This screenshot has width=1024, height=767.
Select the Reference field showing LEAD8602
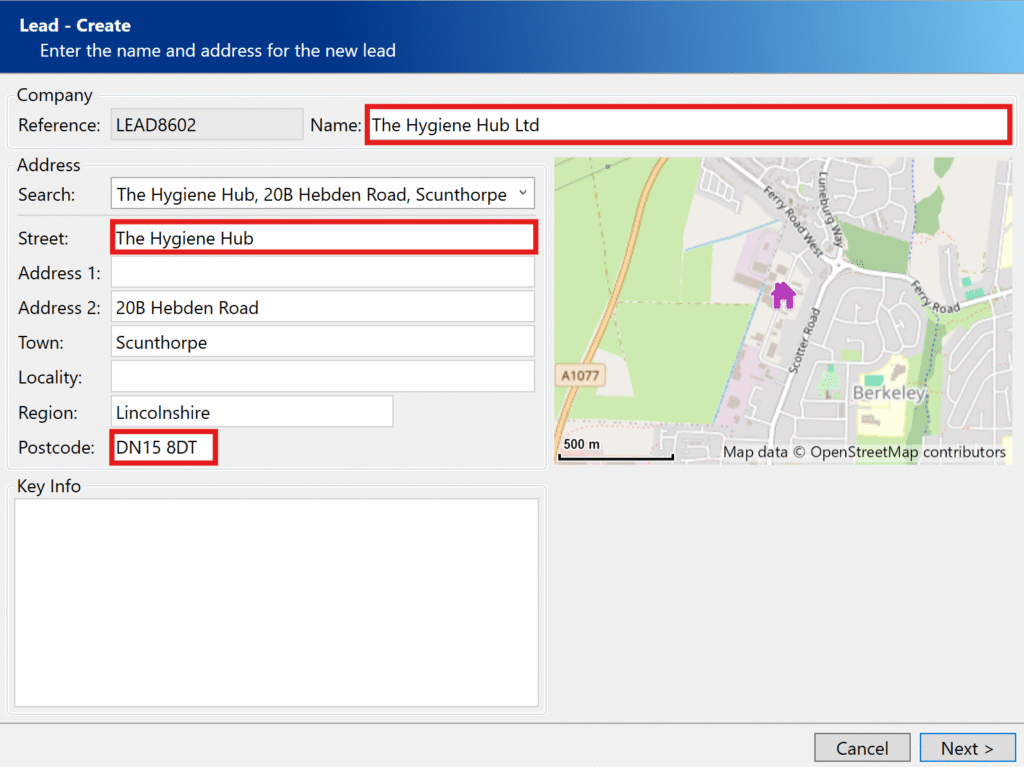click(x=206, y=125)
